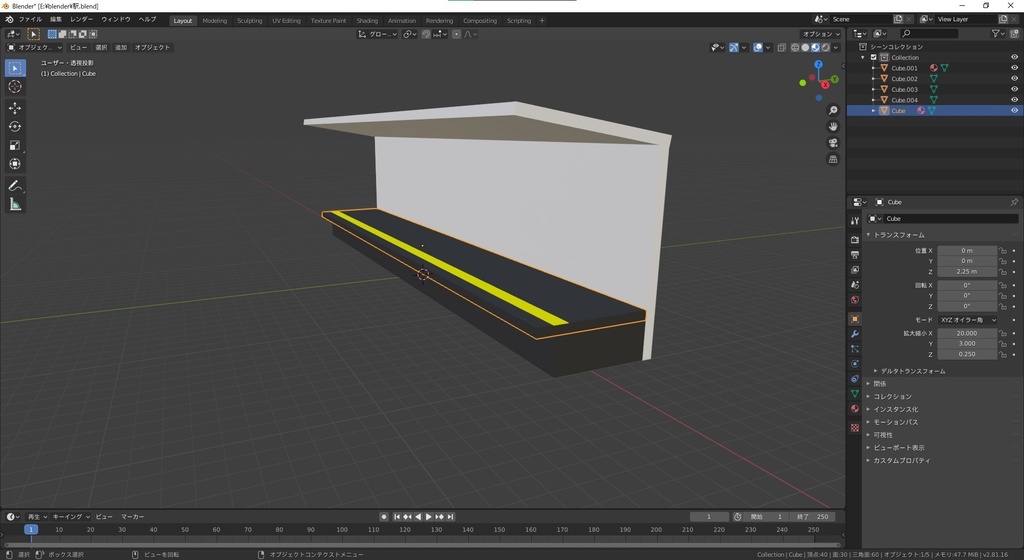Click the zoom magnifier viewport icon
This screenshot has height=560, width=1024.
coord(833,110)
